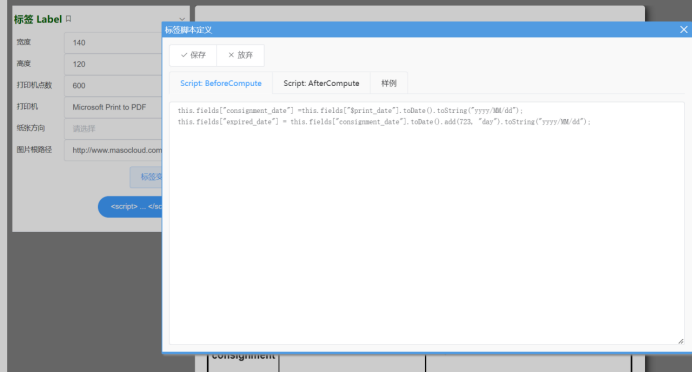
Task: Click inside the script code text area
Action: [x=426, y=223]
